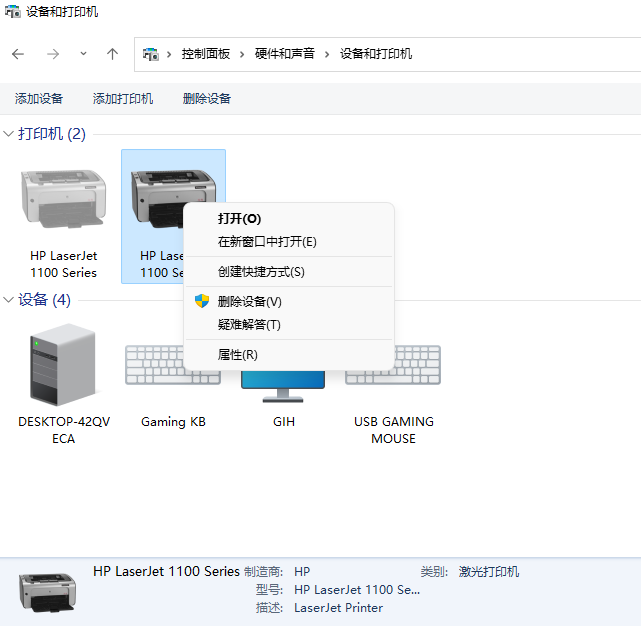Select the GIH monitor icon

[x=283, y=386]
